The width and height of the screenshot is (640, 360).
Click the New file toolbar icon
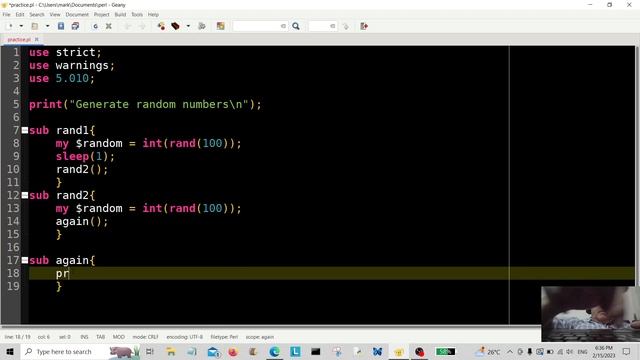coord(9,26)
